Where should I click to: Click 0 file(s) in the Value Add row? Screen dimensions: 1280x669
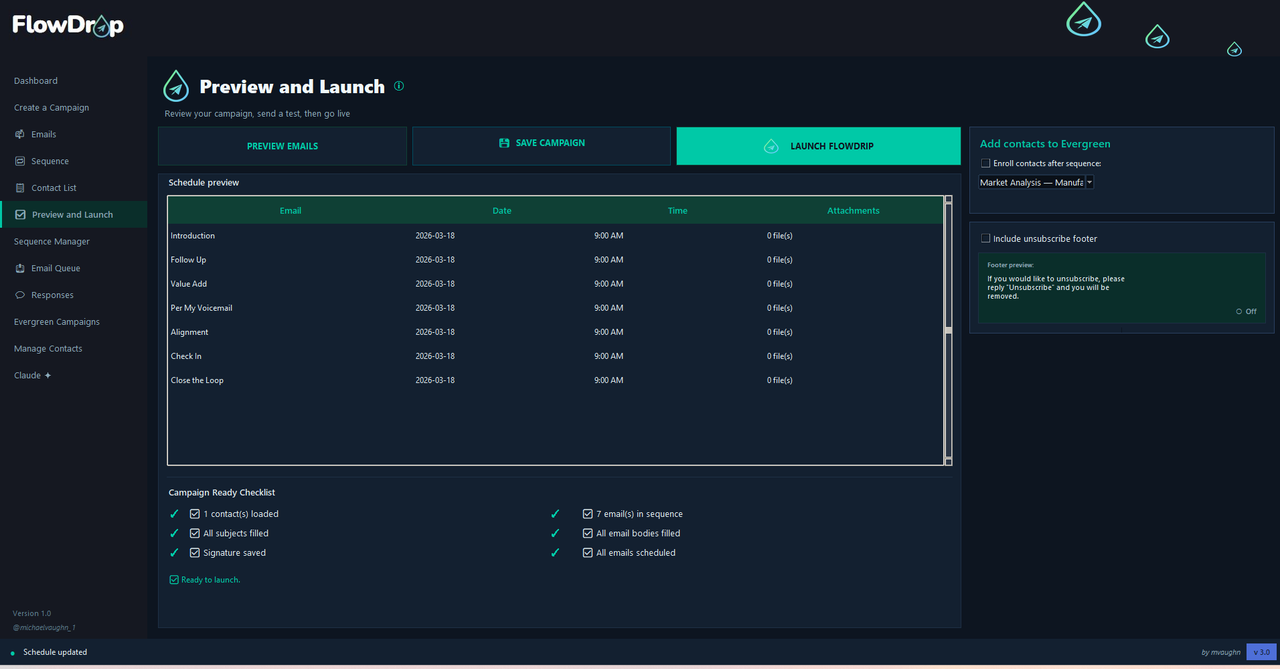point(780,284)
